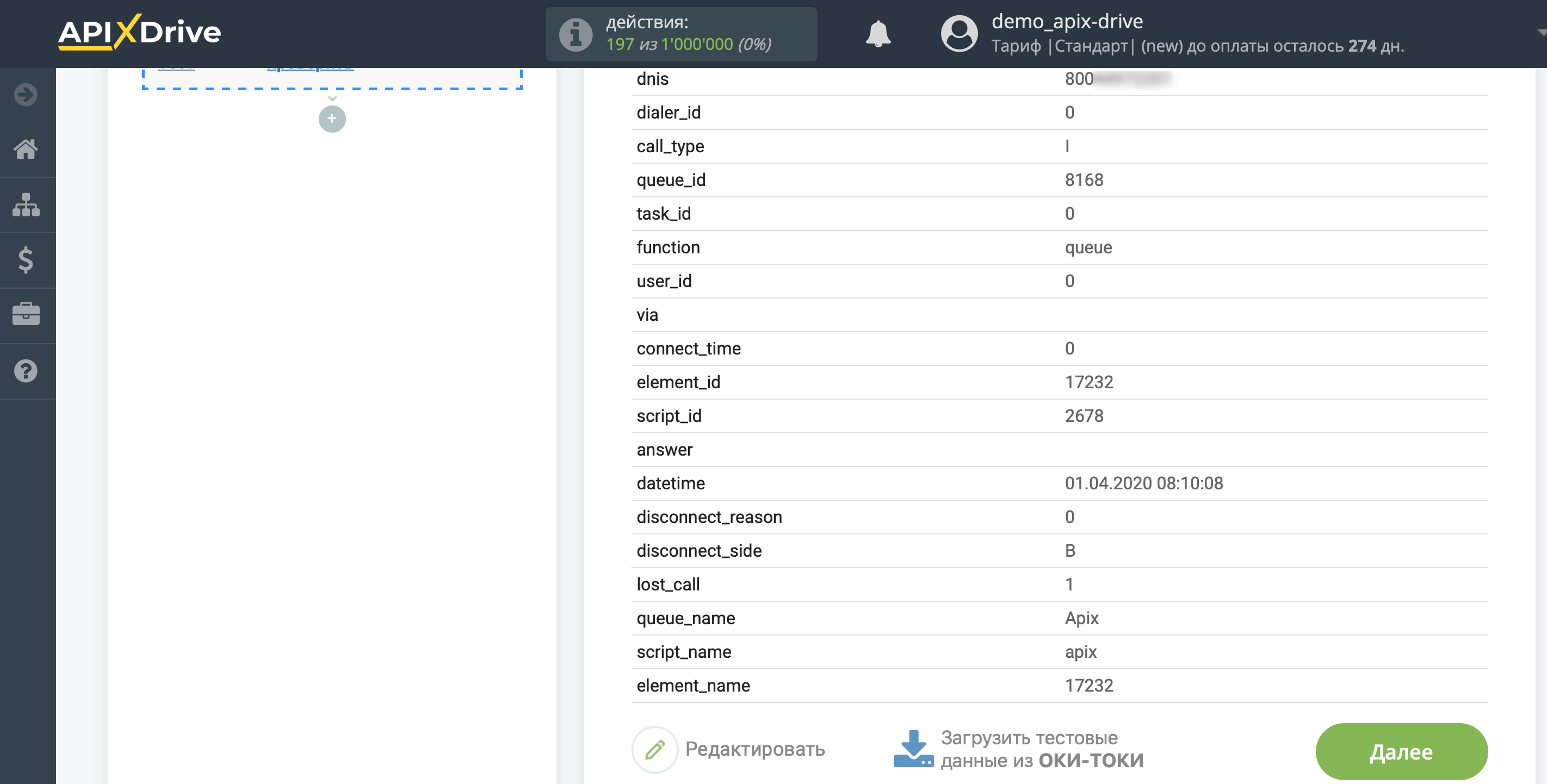Image resolution: width=1547 pixels, height=784 pixels.
Task: Click the tariff Стандарт text
Action: pyautogui.click(x=1091, y=46)
